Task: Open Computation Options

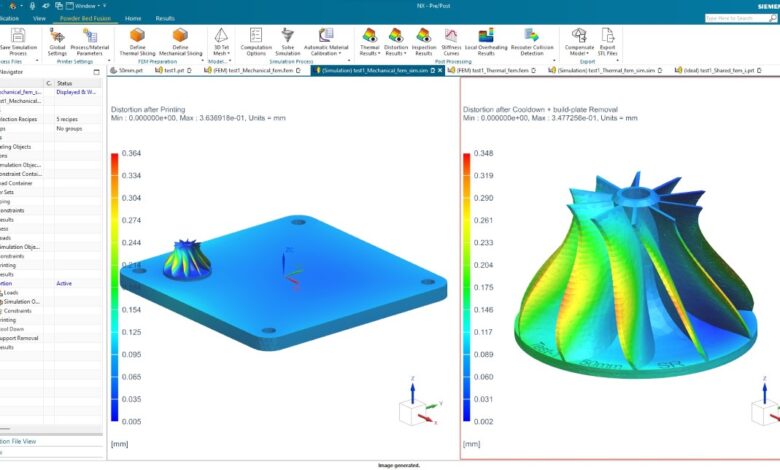Action: (256, 36)
